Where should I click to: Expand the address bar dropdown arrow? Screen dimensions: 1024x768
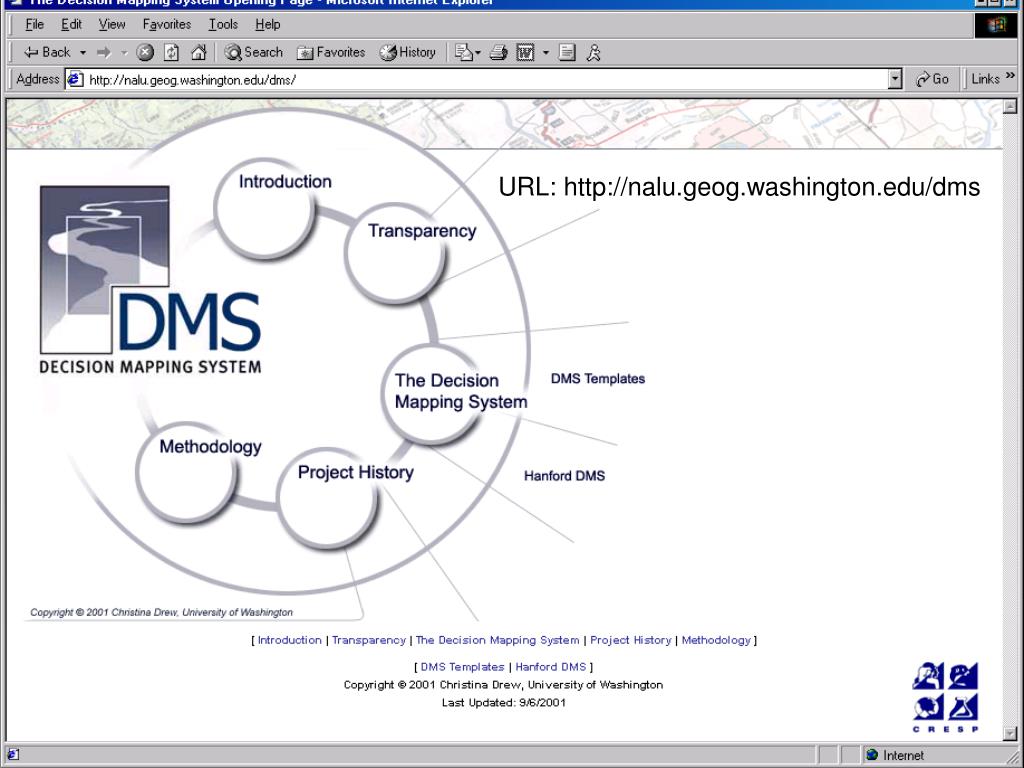(x=895, y=80)
